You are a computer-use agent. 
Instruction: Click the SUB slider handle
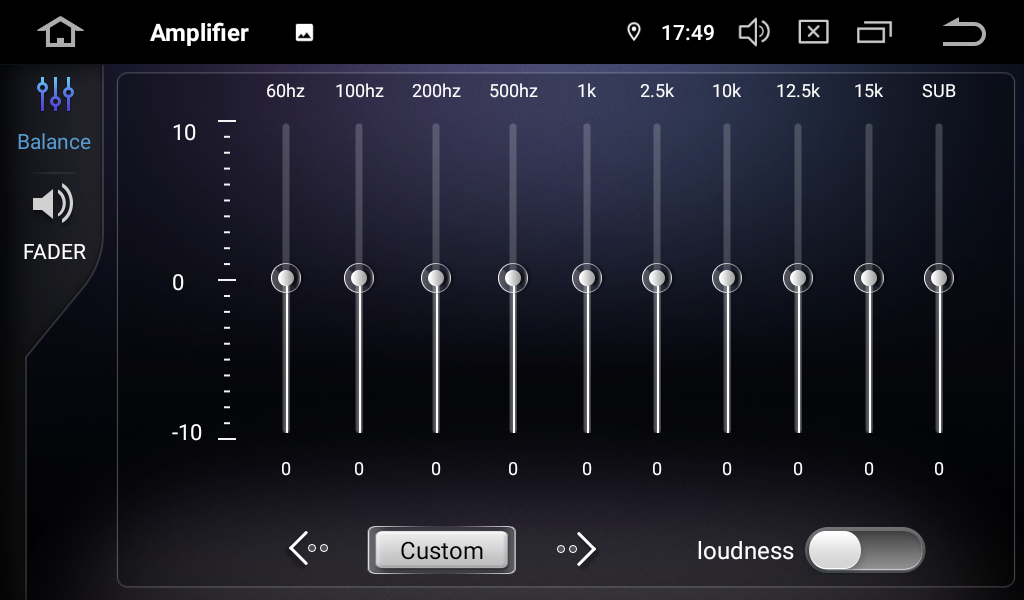[x=939, y=278]
